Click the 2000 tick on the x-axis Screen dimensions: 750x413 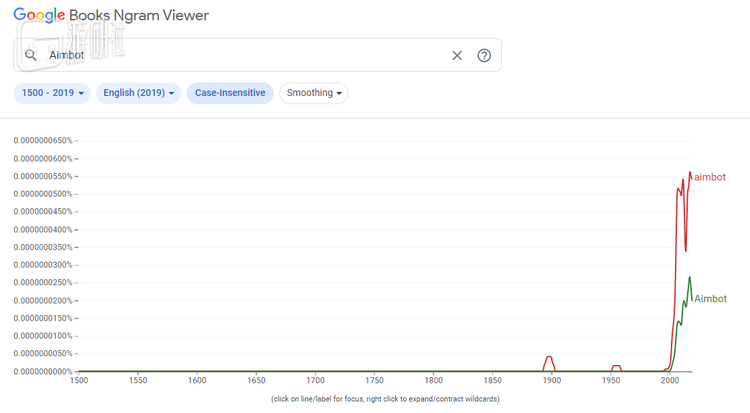pyautogui.click(x=669, y=381)
